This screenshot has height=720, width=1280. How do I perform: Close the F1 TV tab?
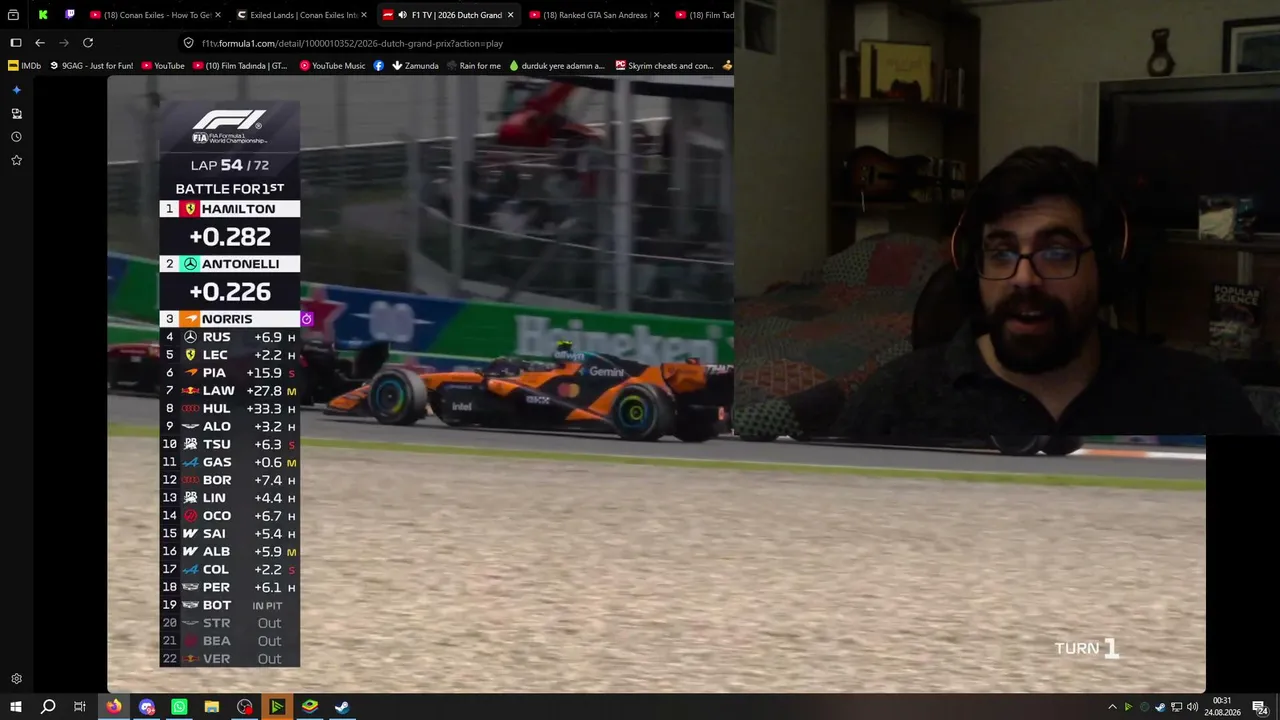[510, 15]
